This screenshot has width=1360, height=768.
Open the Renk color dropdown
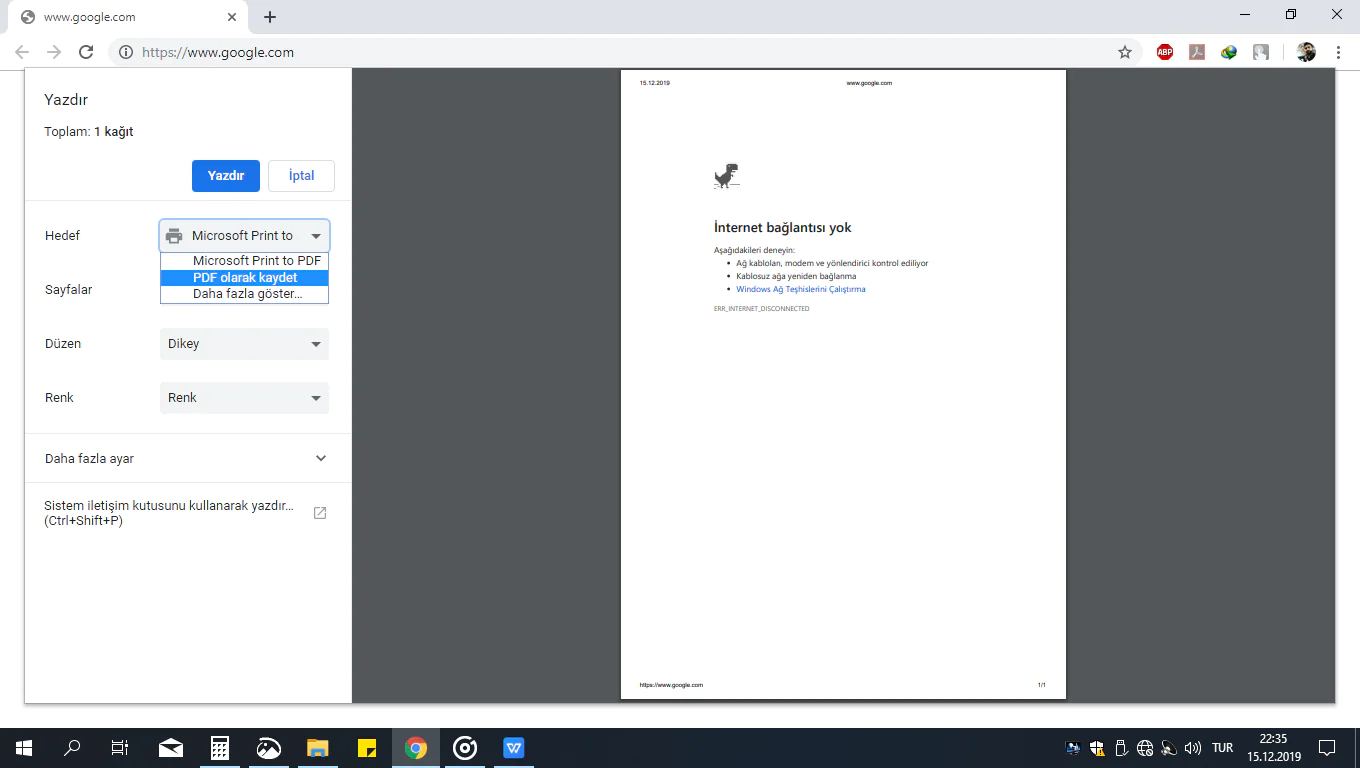pos(244,398)
